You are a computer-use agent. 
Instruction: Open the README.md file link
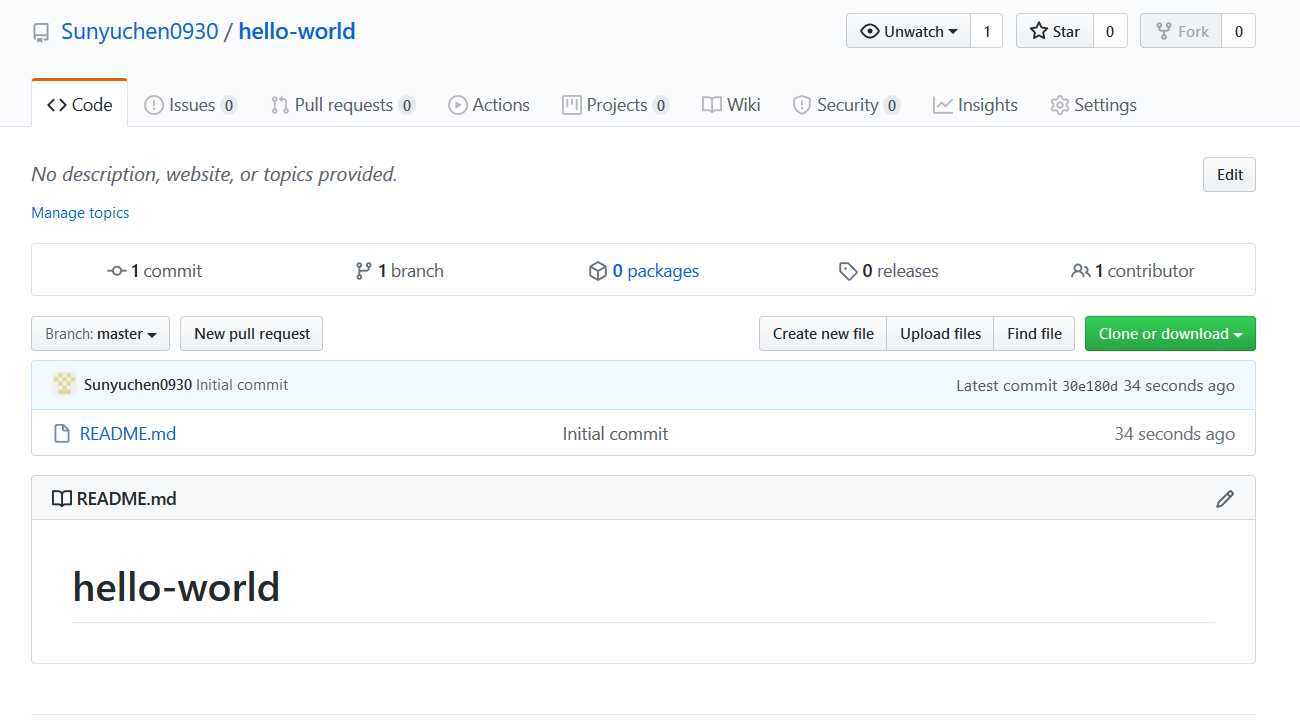tap(128, 434)
